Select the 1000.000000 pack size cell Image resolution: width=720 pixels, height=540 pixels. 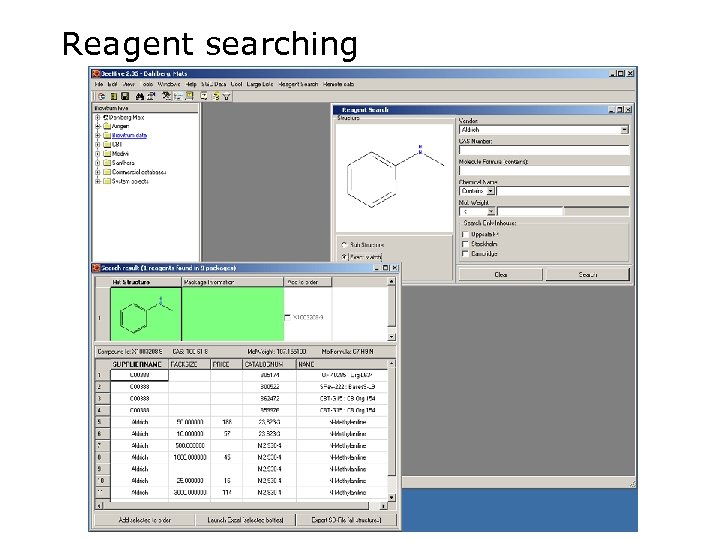coord(189,457)
